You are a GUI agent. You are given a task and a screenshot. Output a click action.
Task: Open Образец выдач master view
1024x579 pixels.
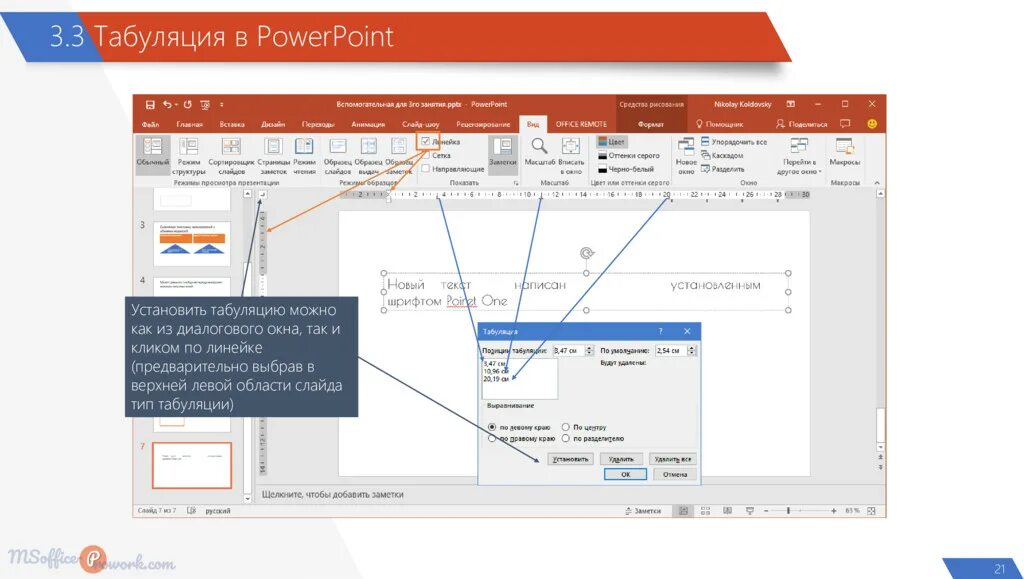[x=368, y=155]
